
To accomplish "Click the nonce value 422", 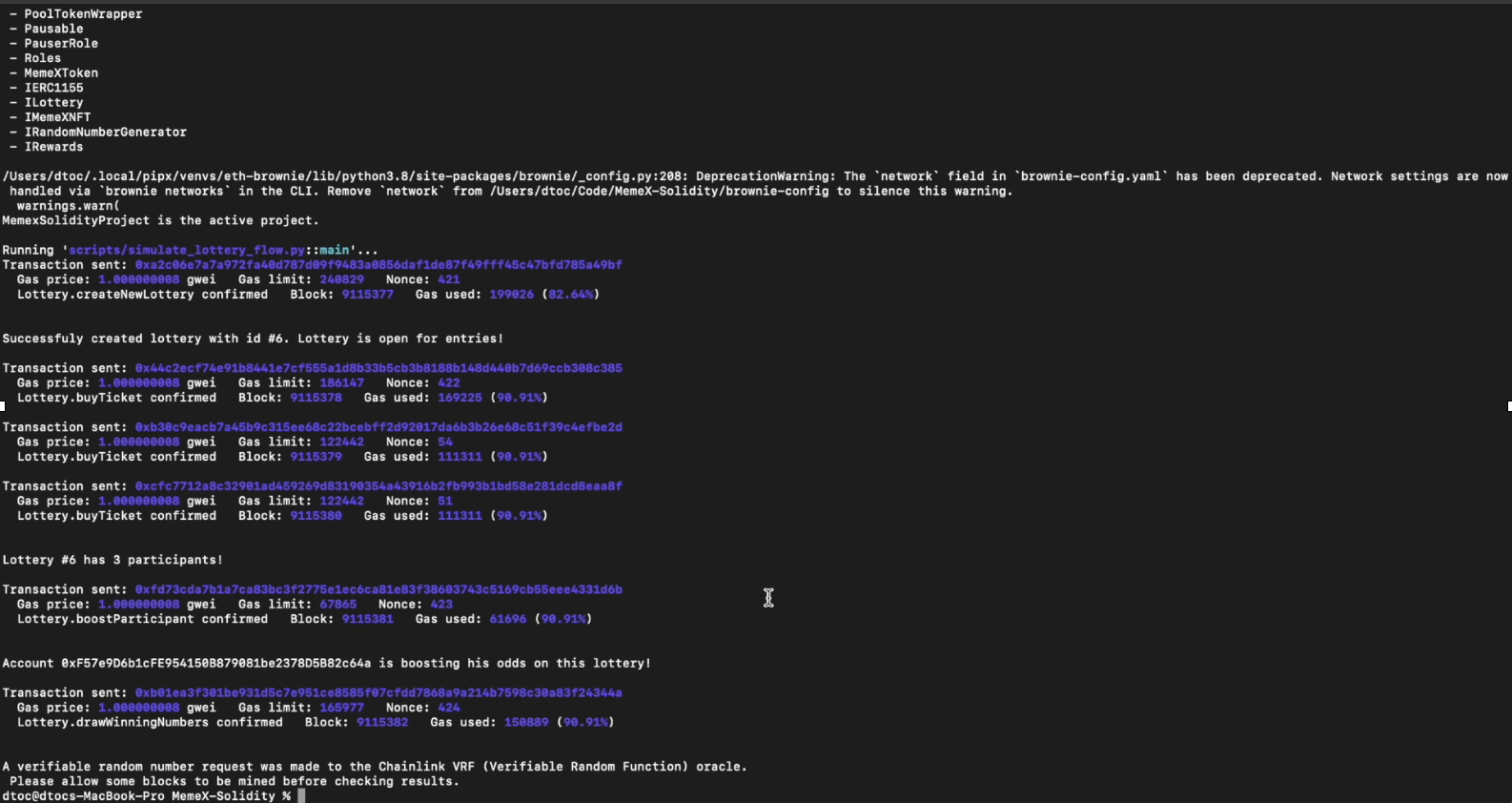I will tap(449, 383).
